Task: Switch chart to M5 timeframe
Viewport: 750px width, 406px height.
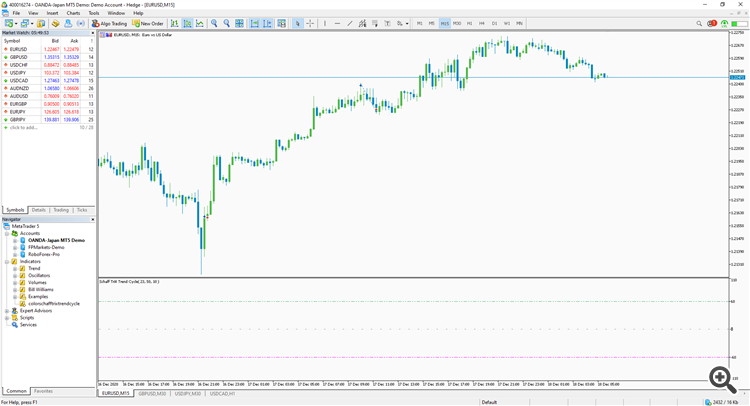Action: 431,23
